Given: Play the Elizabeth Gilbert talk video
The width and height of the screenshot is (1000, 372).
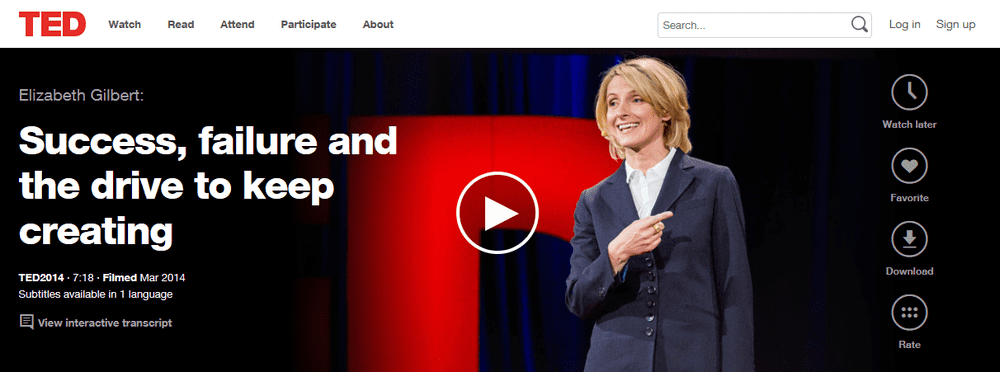Looking at the screenshot, I should (497, 213).
